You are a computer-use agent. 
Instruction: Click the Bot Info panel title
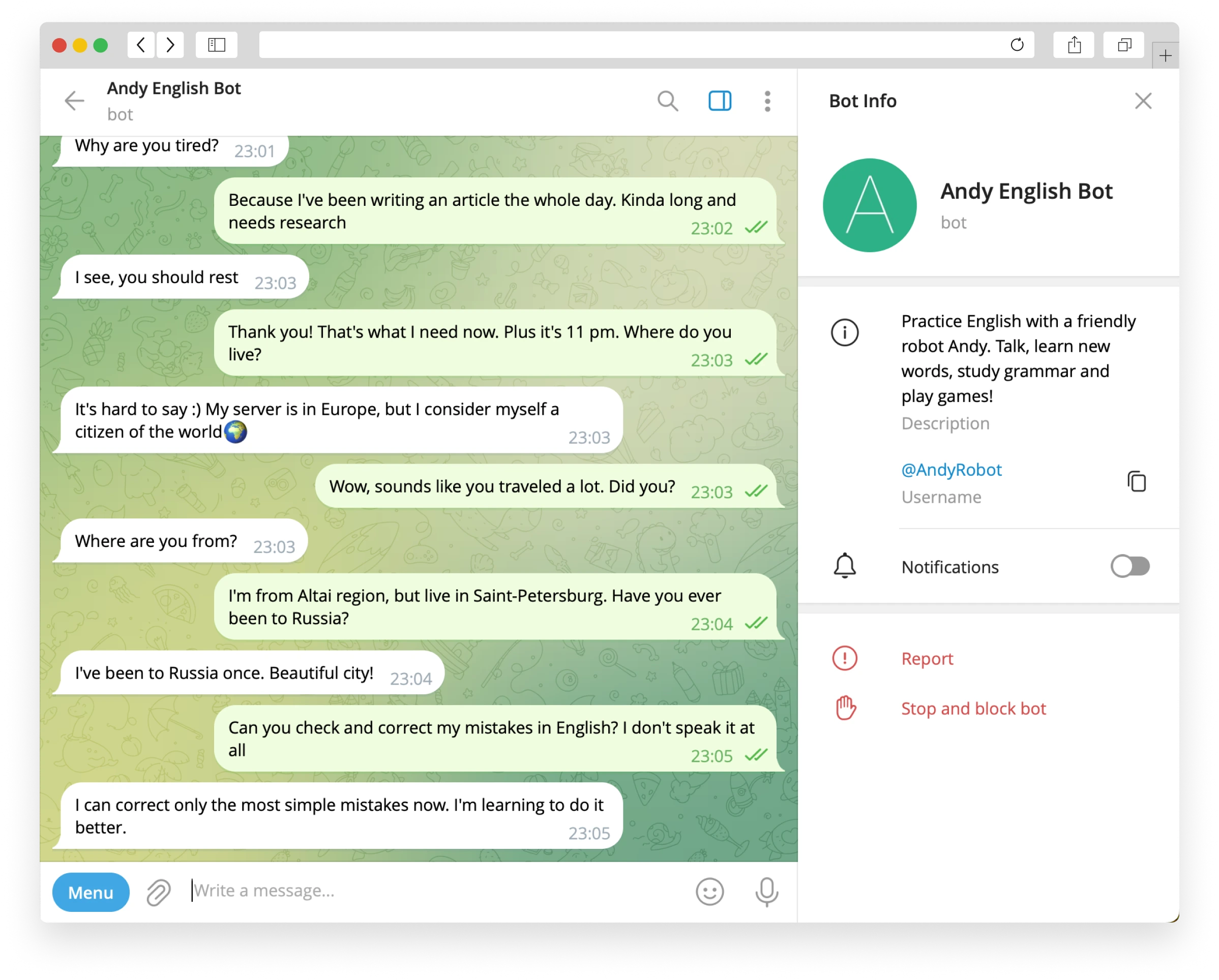pyautogui.click(x=861, y=101)
